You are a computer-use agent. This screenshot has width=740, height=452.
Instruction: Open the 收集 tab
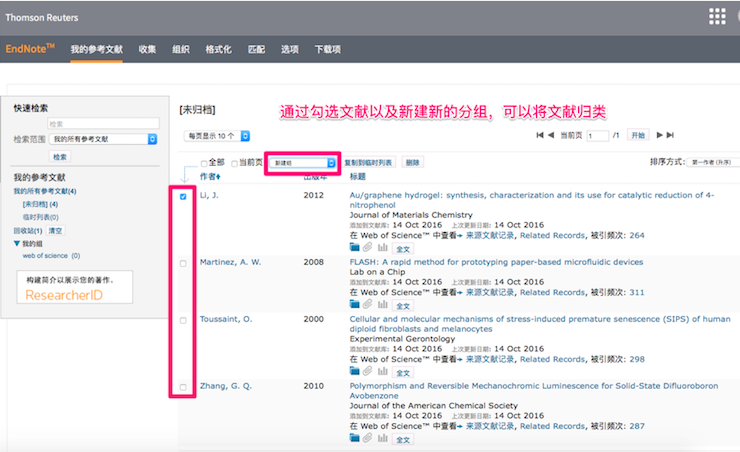[x=147, y=49]
